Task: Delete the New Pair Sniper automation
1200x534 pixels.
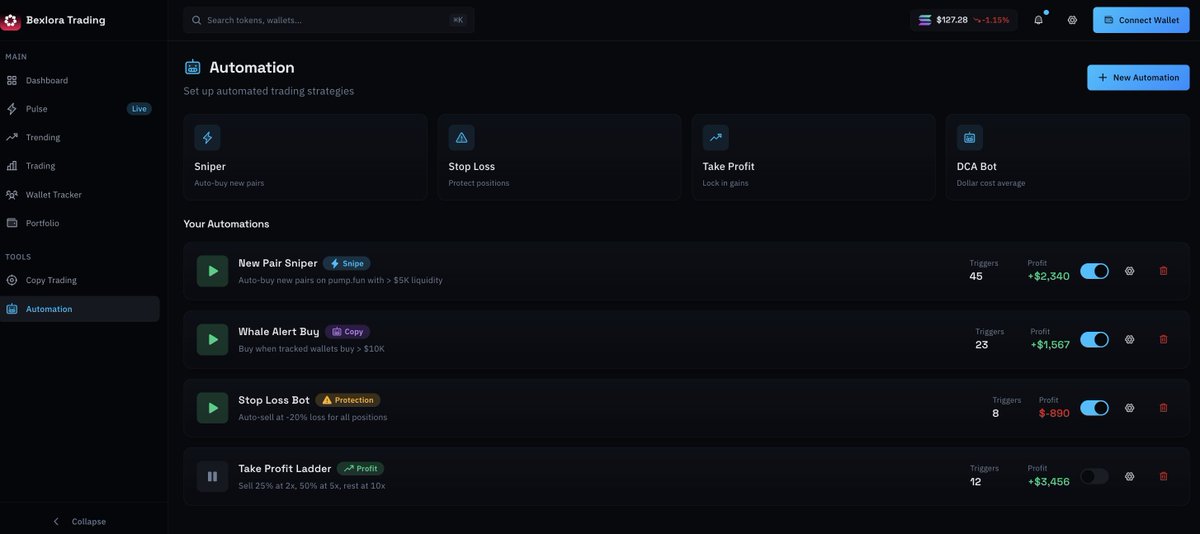Action: click(1163, 271)
